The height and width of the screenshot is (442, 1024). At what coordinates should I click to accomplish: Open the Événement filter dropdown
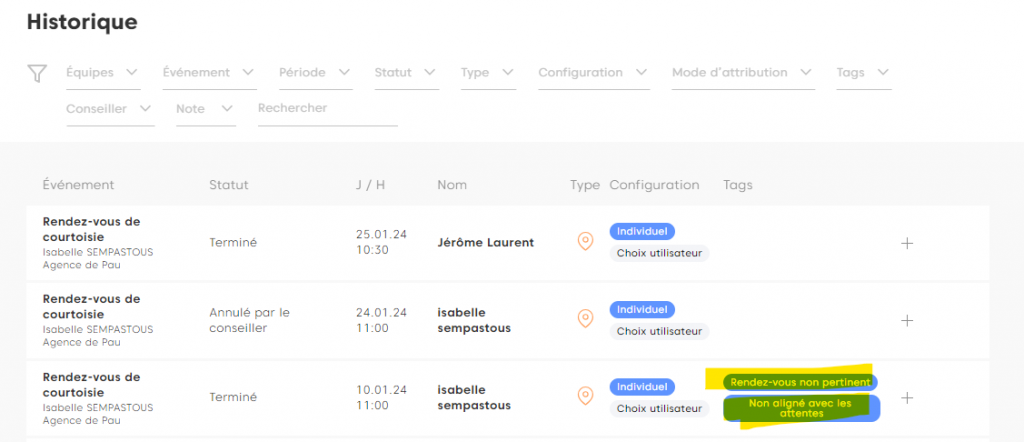pyautogui.click(x=208, y=73)
